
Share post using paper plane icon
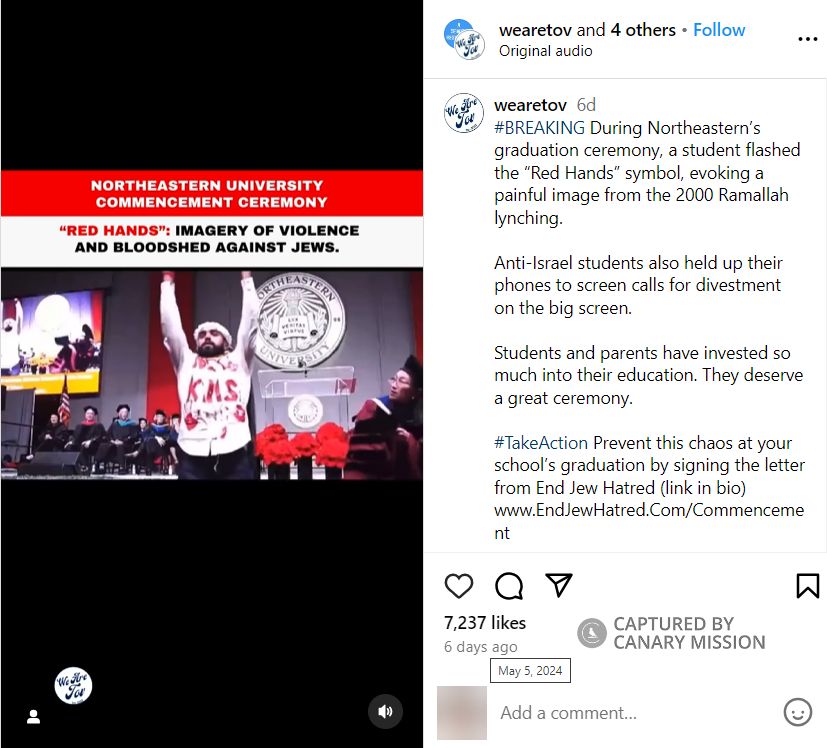point(559,585)
